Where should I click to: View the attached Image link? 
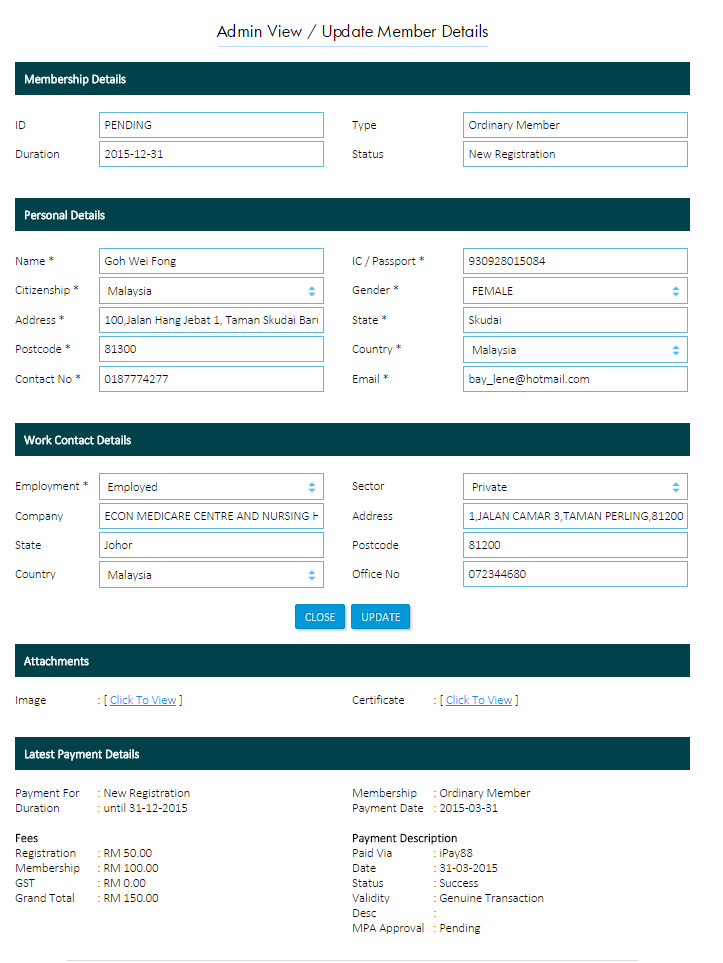tap(143, 700)
